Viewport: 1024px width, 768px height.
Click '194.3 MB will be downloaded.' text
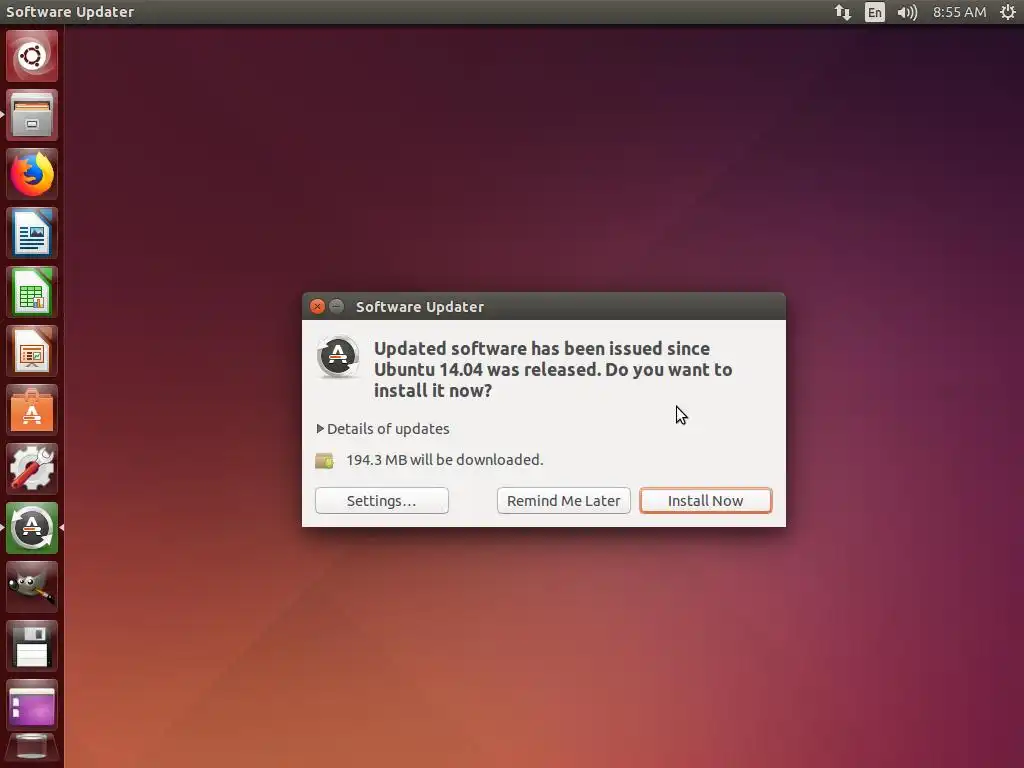(x=444, y=460)
